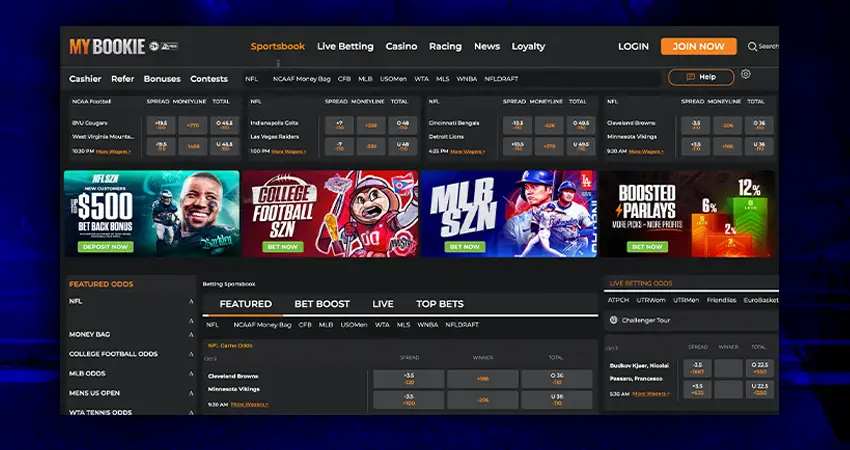
Task: Select USOMen filter under the Featured tabs
Action: click(x=354, y=325)
